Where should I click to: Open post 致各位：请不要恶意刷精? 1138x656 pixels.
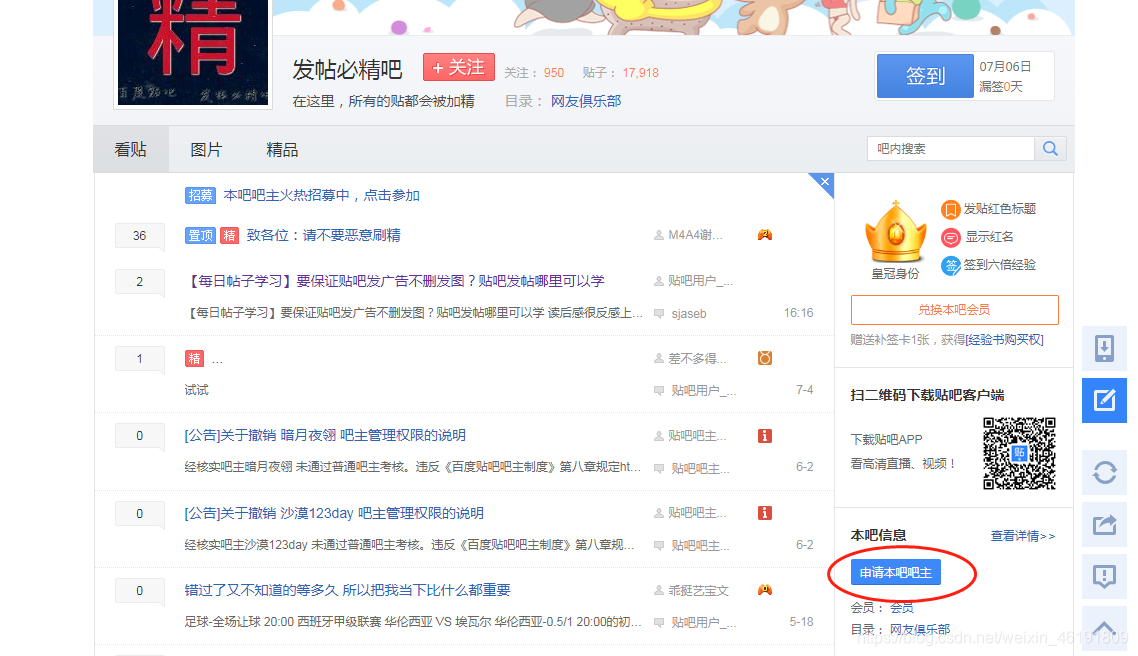[324, 235]
